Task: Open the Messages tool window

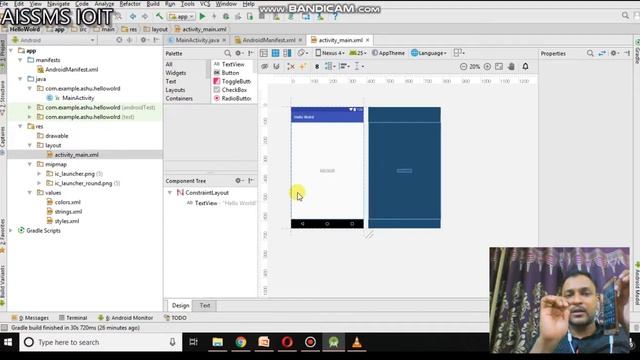Action: (x=30, y=318)
